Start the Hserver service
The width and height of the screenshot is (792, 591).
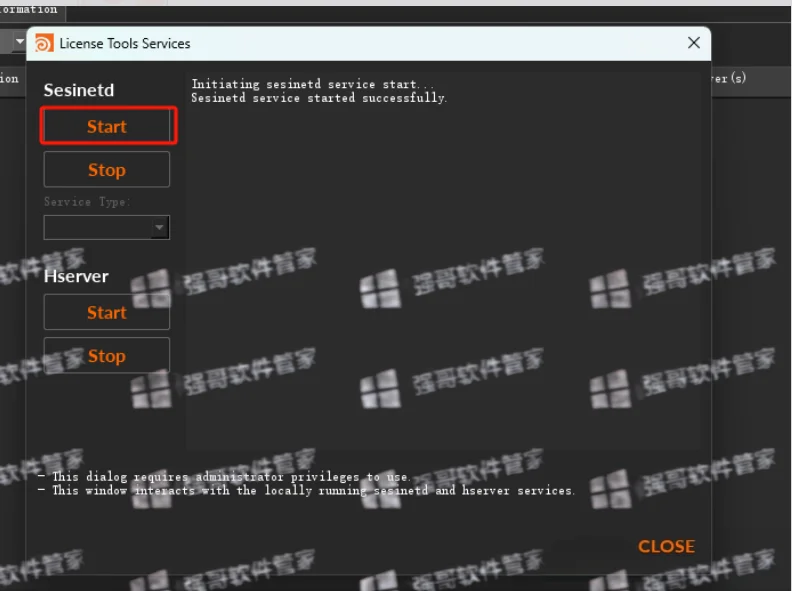coord(107,312)
